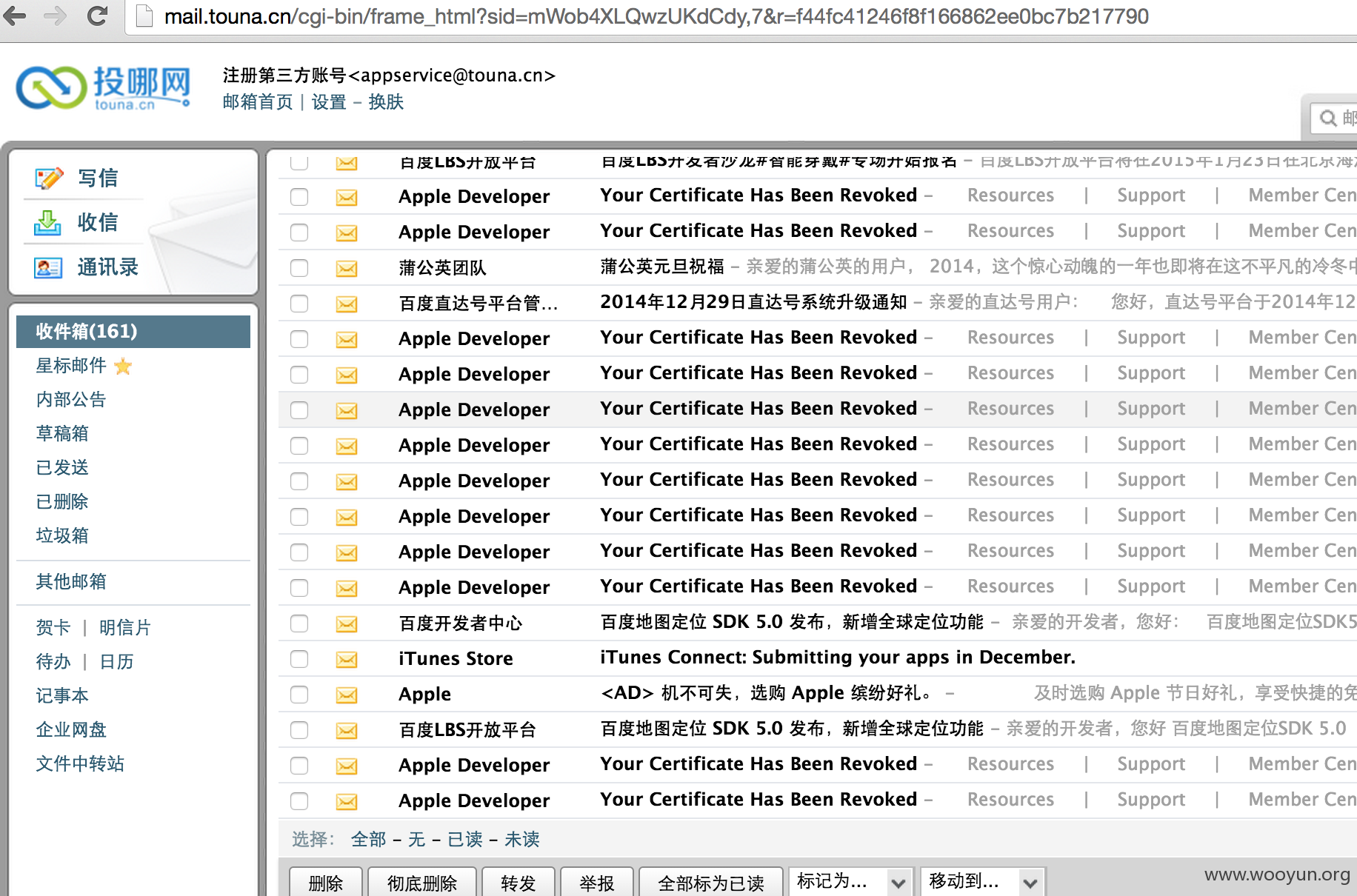Open 垃圾箱 folder
This screenshot has width=1357, height=896.
tap(62, 535)
